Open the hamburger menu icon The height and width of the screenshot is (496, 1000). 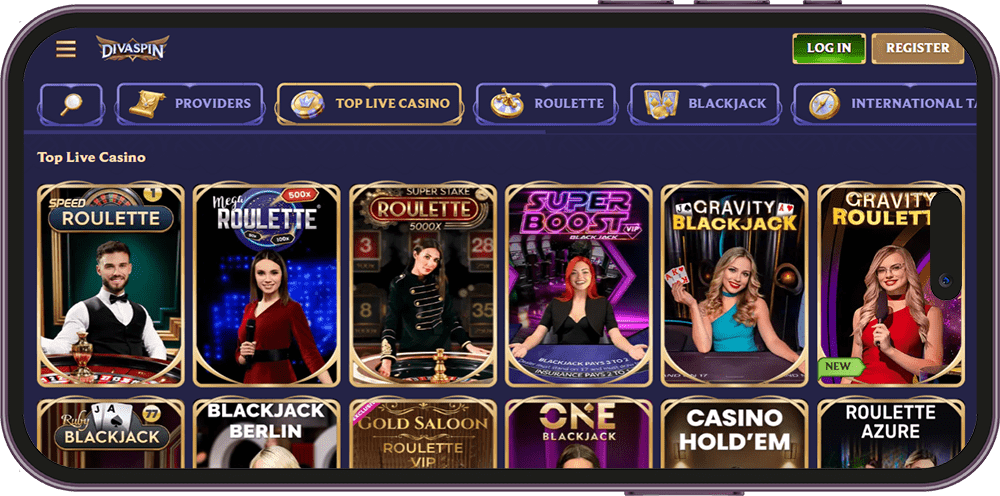pos(66,49)
